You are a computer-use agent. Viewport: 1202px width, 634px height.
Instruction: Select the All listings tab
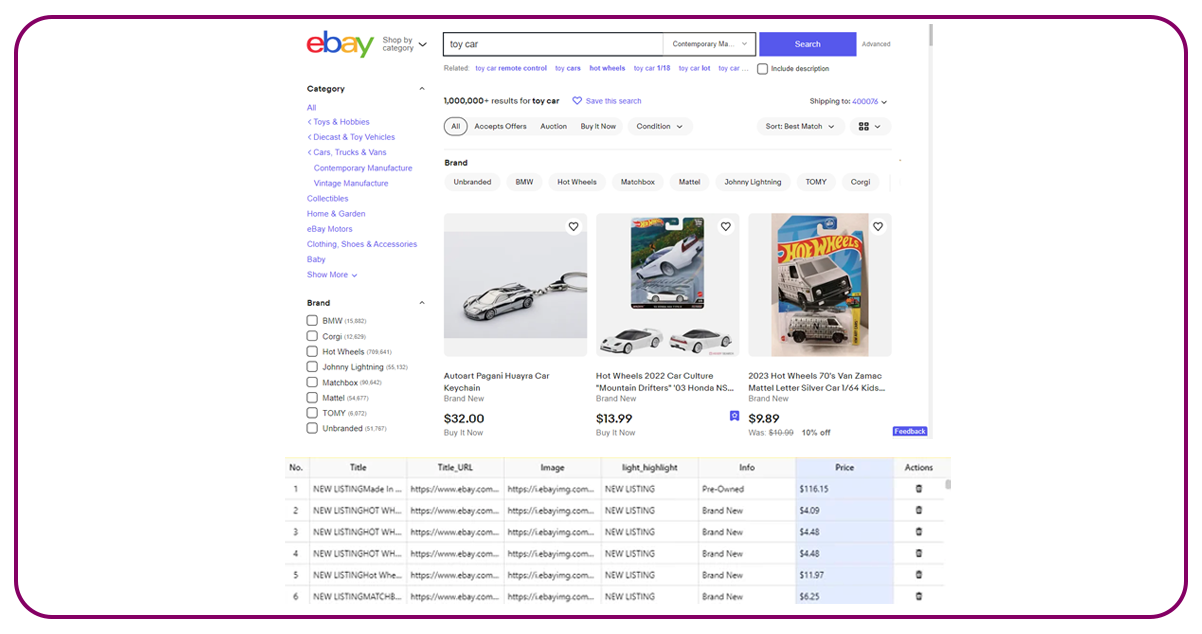coord(455,126)
